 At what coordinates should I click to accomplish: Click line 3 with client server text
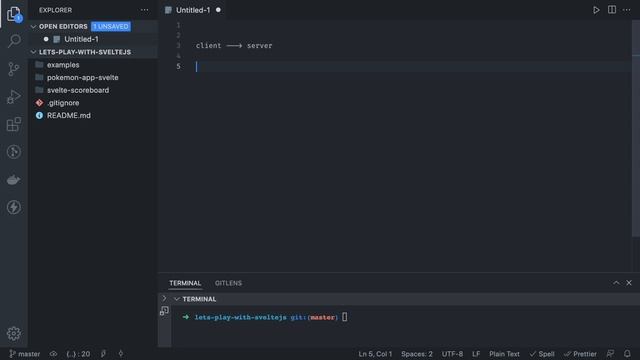pyautogui.click(x=234, y=46)
